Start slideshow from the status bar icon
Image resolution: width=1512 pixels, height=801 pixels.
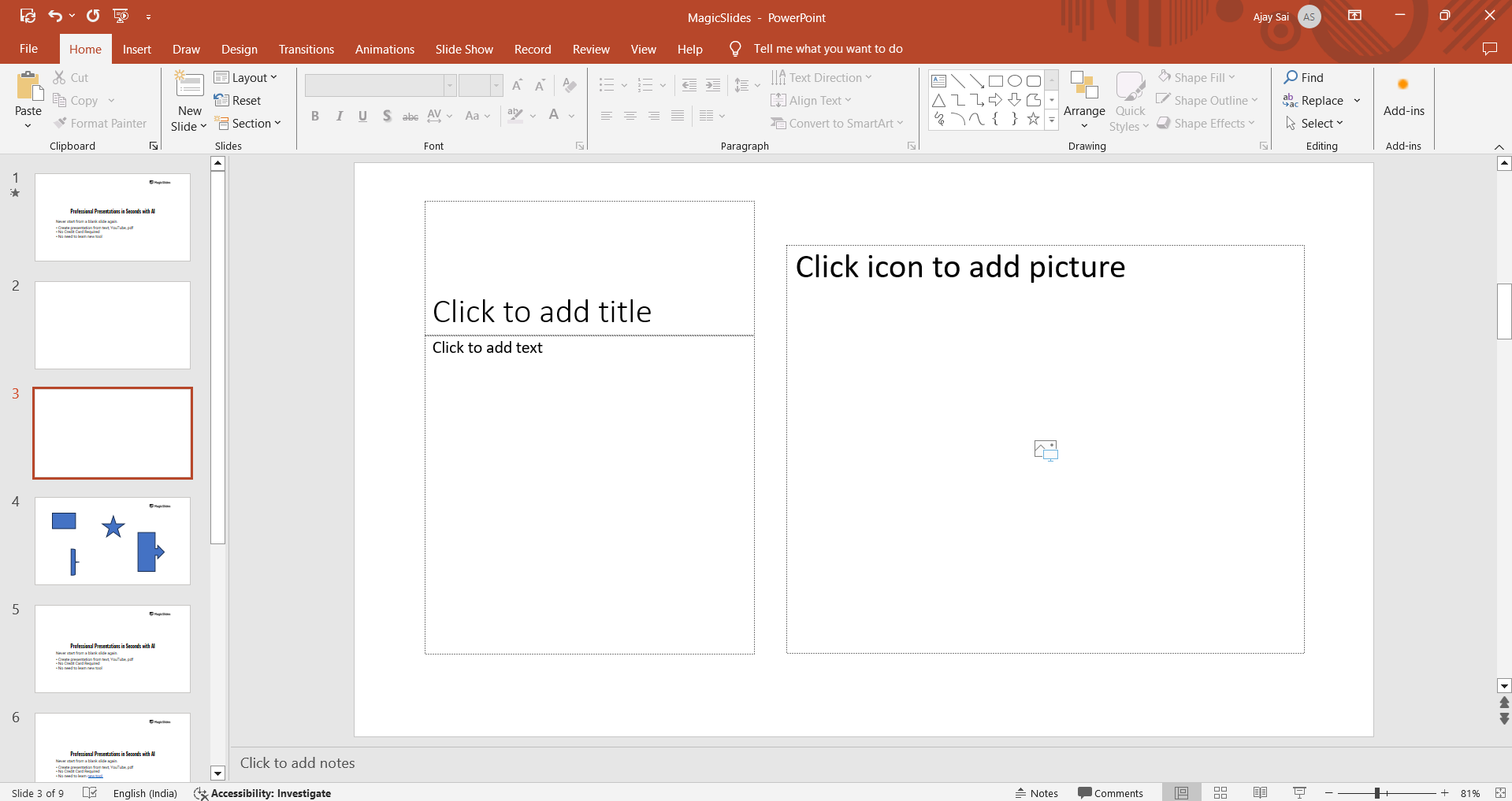click(1299, 792)
